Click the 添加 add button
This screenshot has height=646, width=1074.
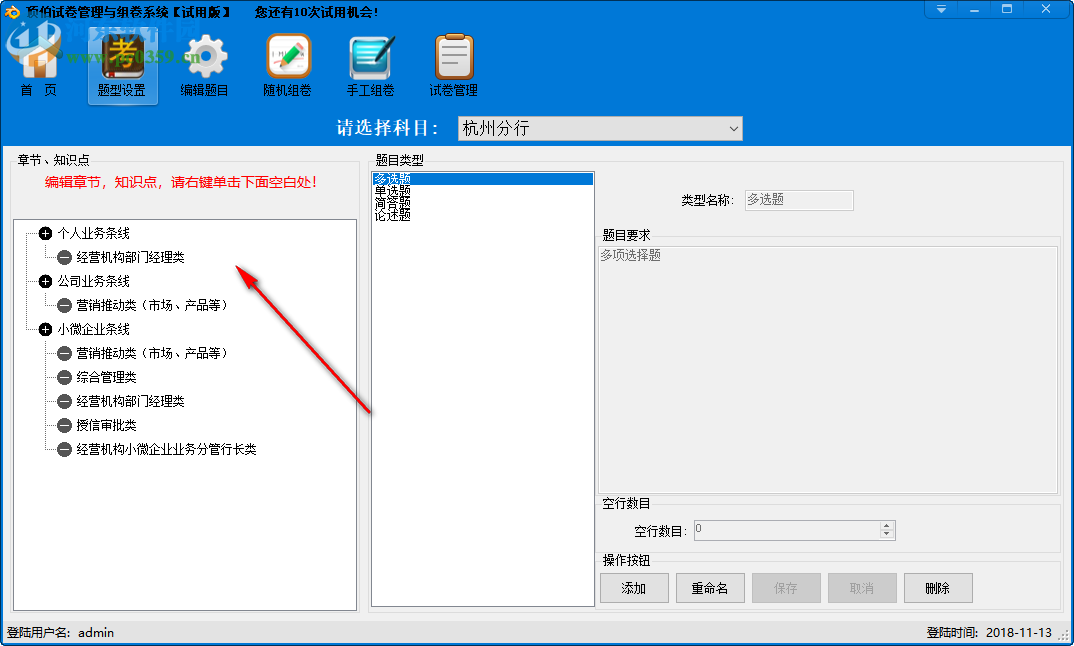634,588
